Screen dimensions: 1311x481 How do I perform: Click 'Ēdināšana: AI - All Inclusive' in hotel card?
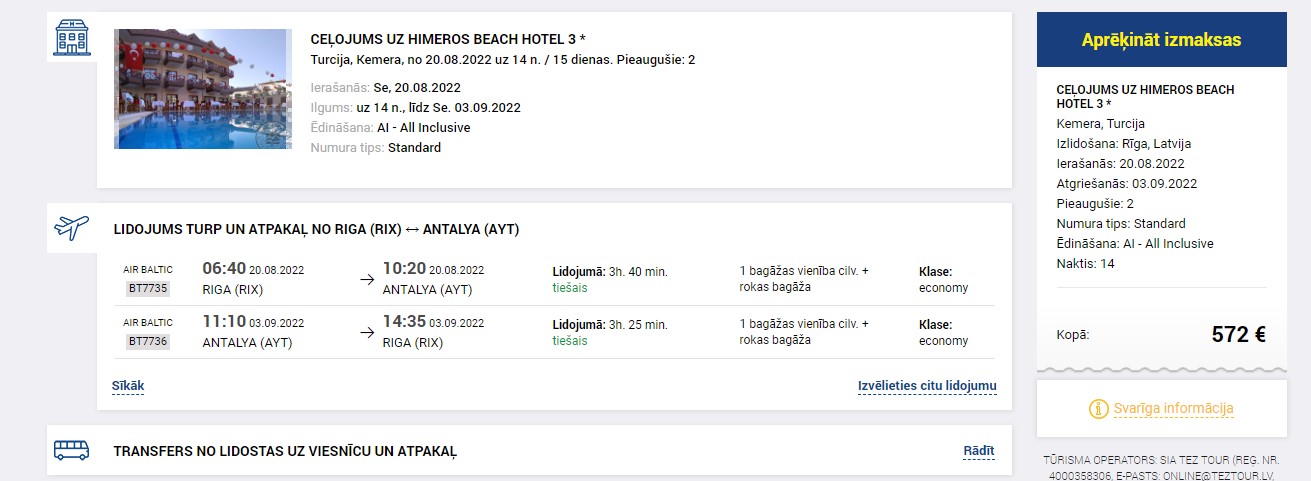390,128
